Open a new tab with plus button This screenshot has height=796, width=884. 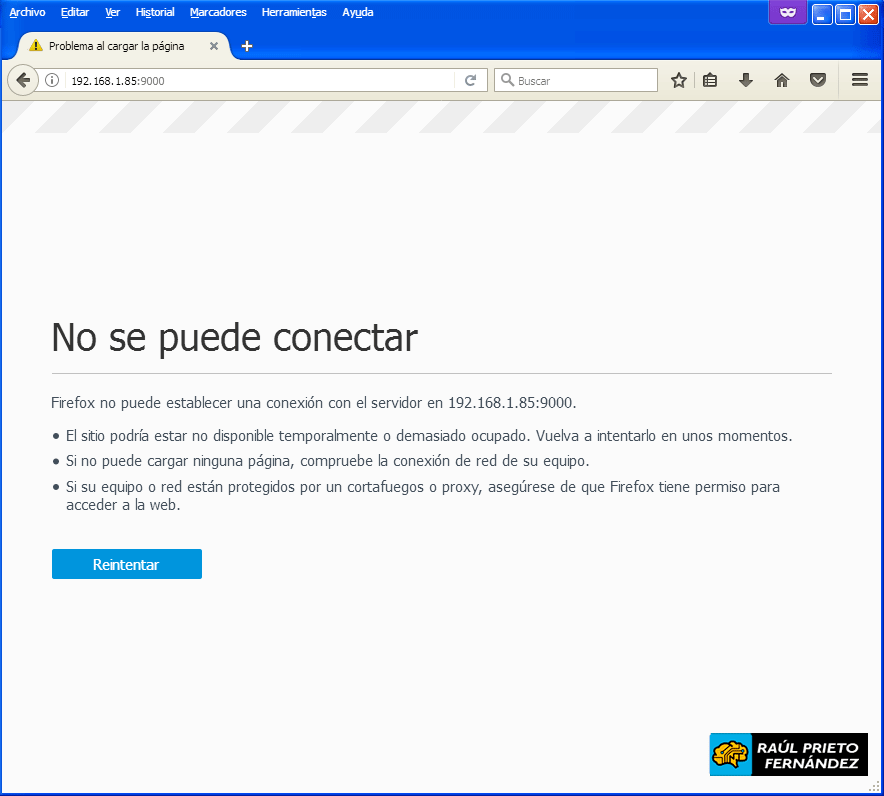(247, 46)
